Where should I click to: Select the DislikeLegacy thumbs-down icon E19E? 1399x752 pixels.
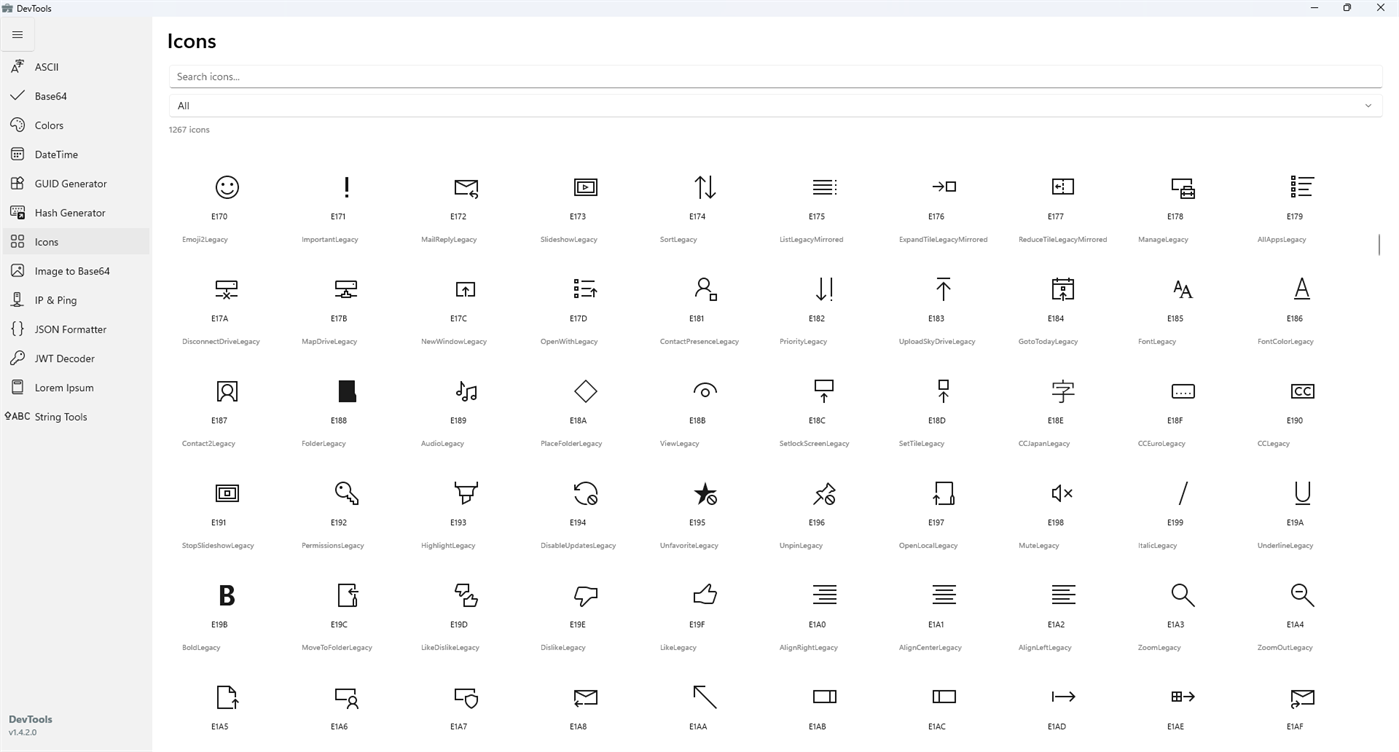tap(585, 595)
